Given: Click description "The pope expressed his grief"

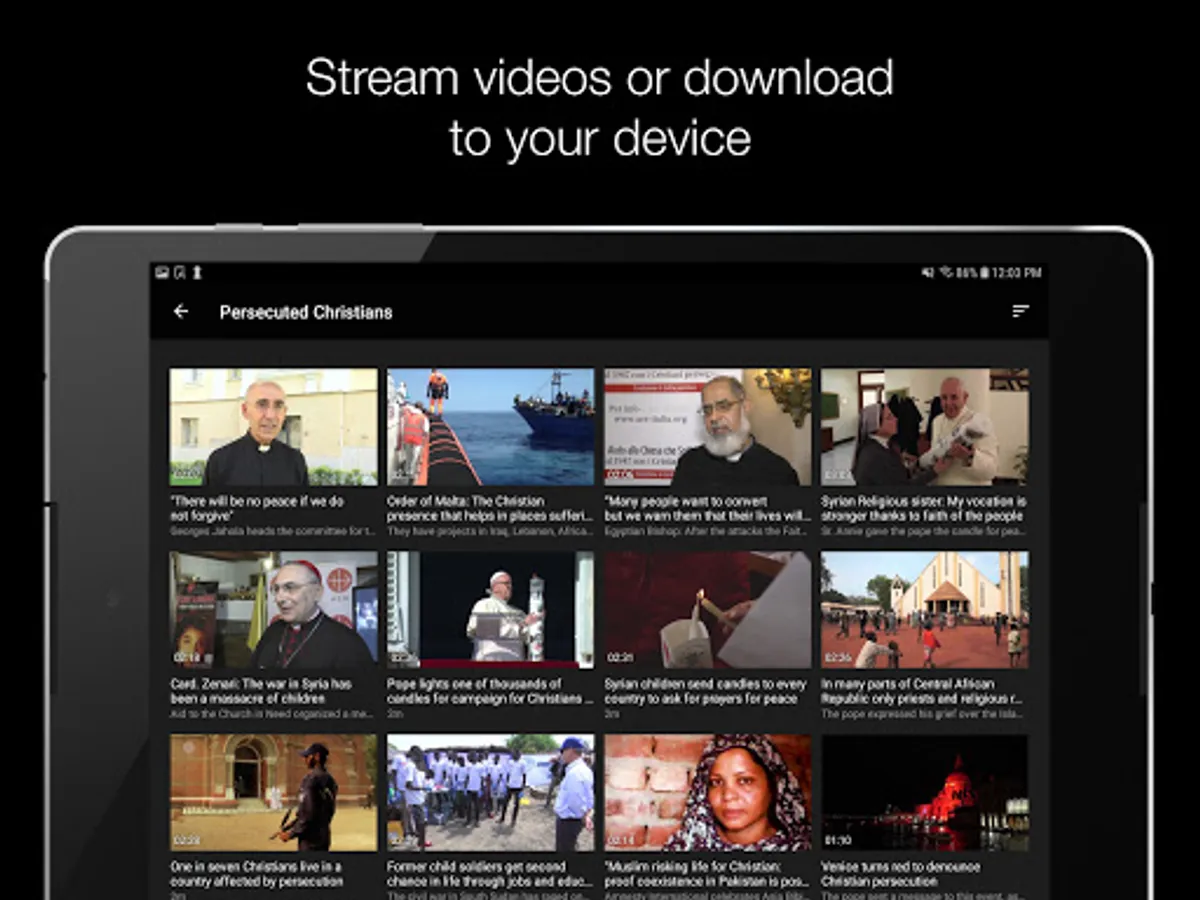Looking at the screenshot, I should [x=924, y=714].
